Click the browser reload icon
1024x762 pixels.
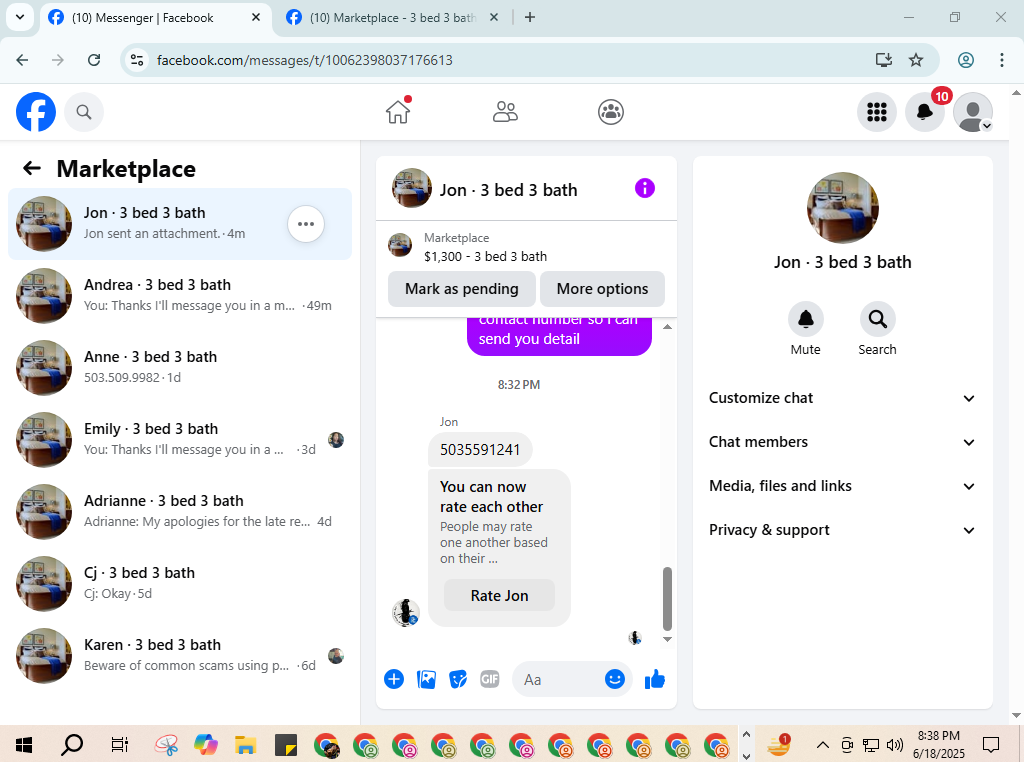point(94,60)
